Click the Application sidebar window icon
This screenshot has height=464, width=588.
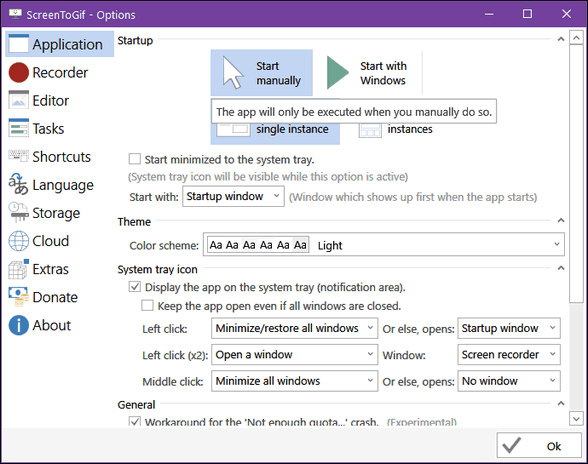pyautogui.click(x=18, y=44)
